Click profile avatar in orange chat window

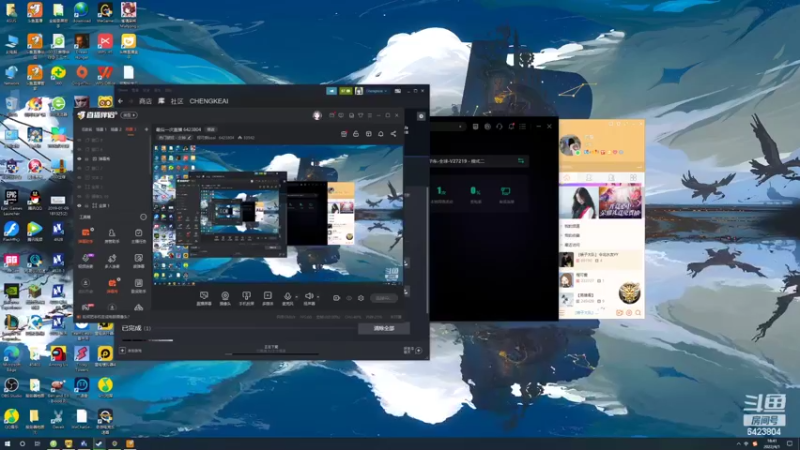click(x=570, y=145)
